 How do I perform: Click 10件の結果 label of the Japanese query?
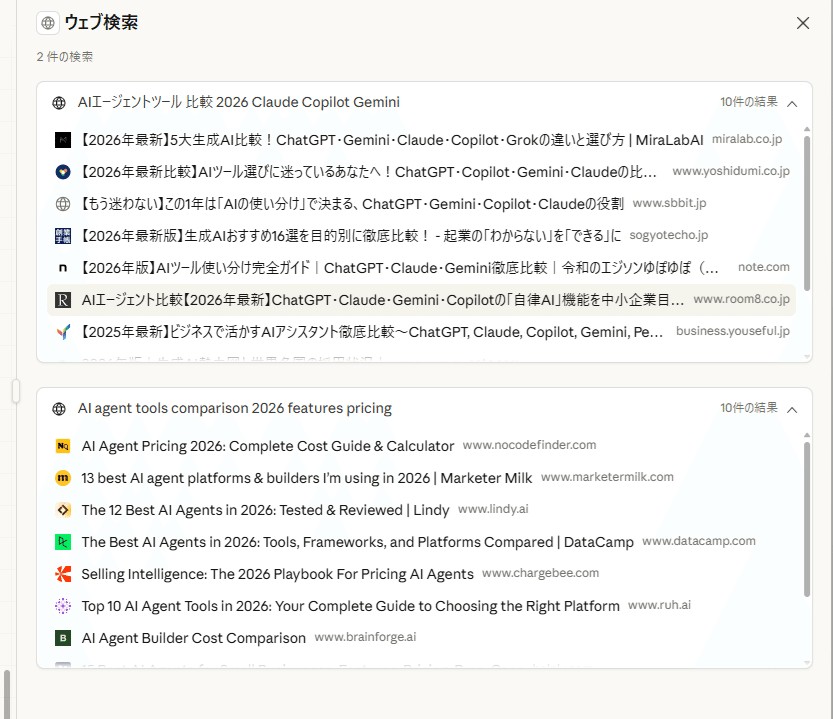[x=749, y=101]
